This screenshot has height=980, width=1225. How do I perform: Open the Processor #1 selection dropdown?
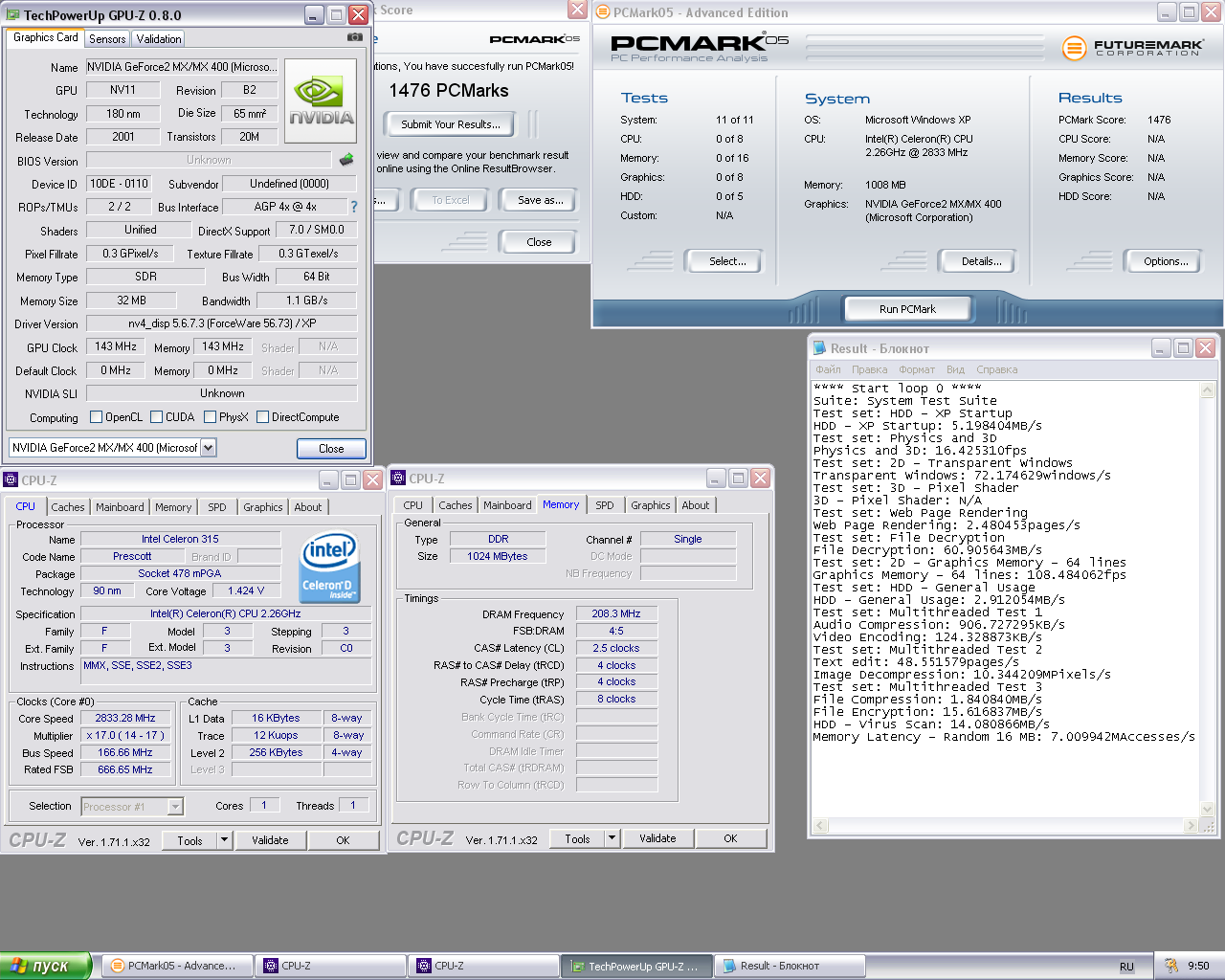pyautogui.click(x=175, y=807)
